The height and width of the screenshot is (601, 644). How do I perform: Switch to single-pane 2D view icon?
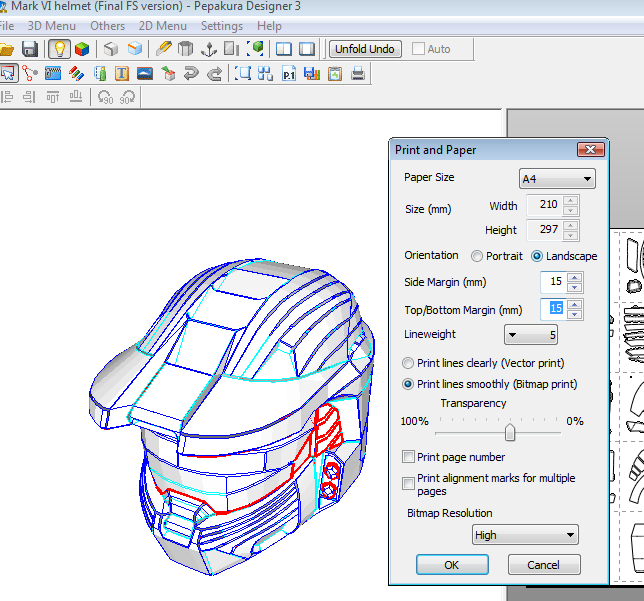(x=307, y=49)
